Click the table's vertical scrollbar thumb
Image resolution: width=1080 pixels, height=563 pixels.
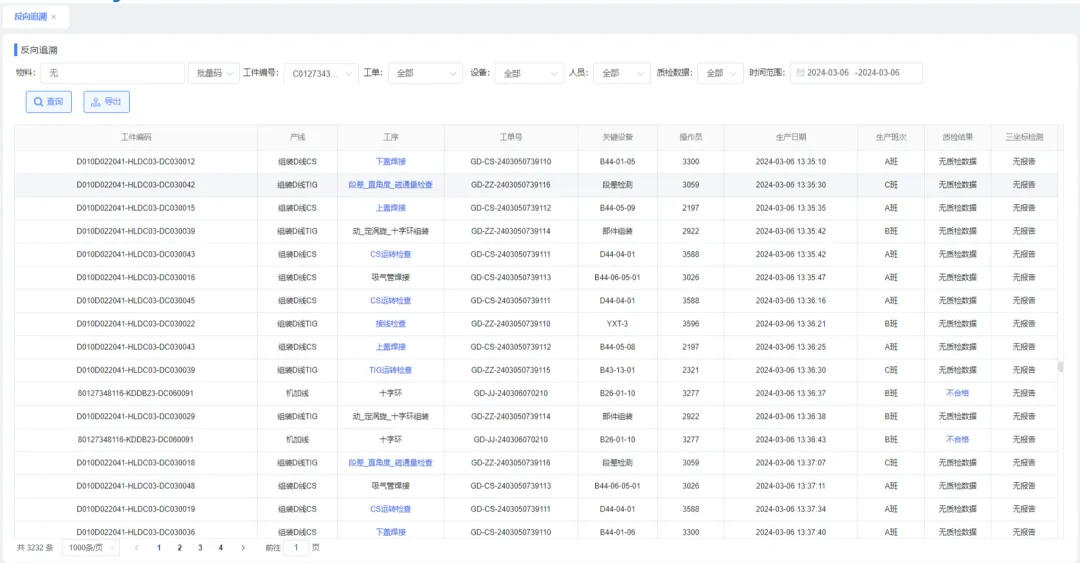pyautogui.click(x=1061, y=367)
